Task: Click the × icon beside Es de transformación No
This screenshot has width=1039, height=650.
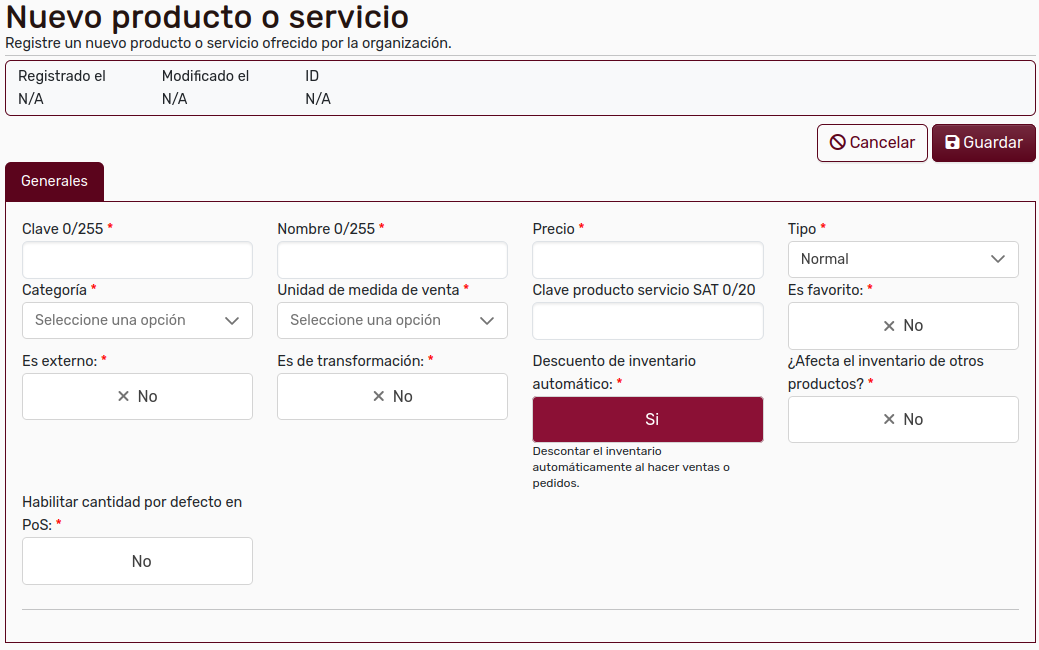Action: pyautogui.click(x=377, y=396)
